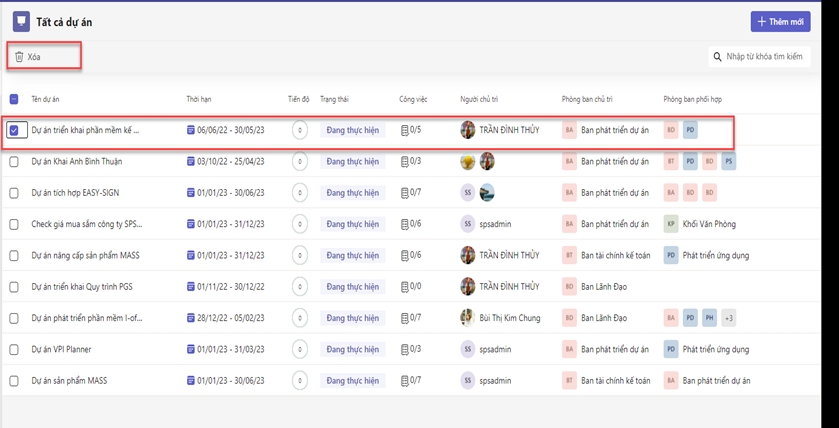Viewport: 839px width, 428px height.
Task: Toggle the select-all checkbox in table header
Action: pos(14,99)
